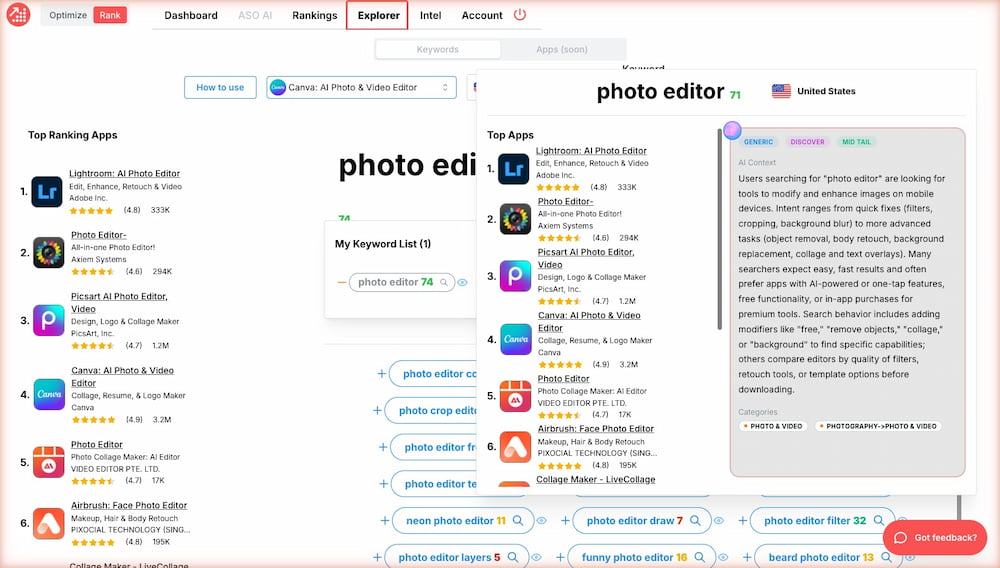Open the Explorer tab
The height and width of the screenshot is (568, 1000).
coord(378,15)
